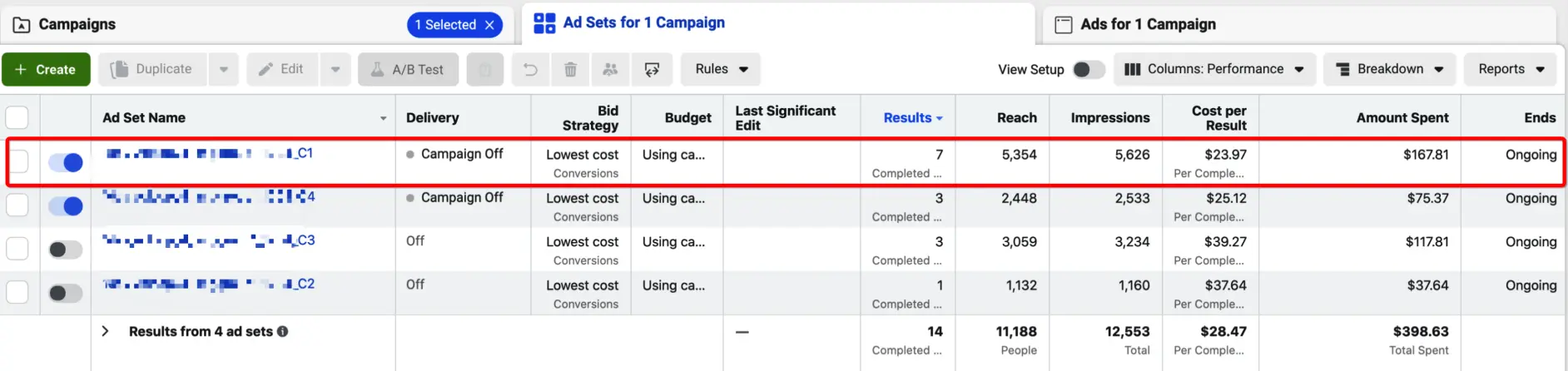Click the info icon beside Results from 4 ad sets
This screenshot has width=1568, height=371.
coord(283,331)
